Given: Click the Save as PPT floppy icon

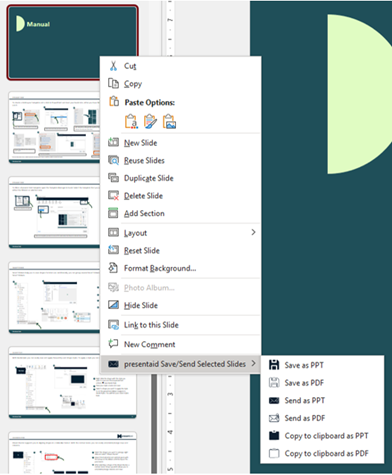Looking at the screenshot, I should tap(274, 365).
